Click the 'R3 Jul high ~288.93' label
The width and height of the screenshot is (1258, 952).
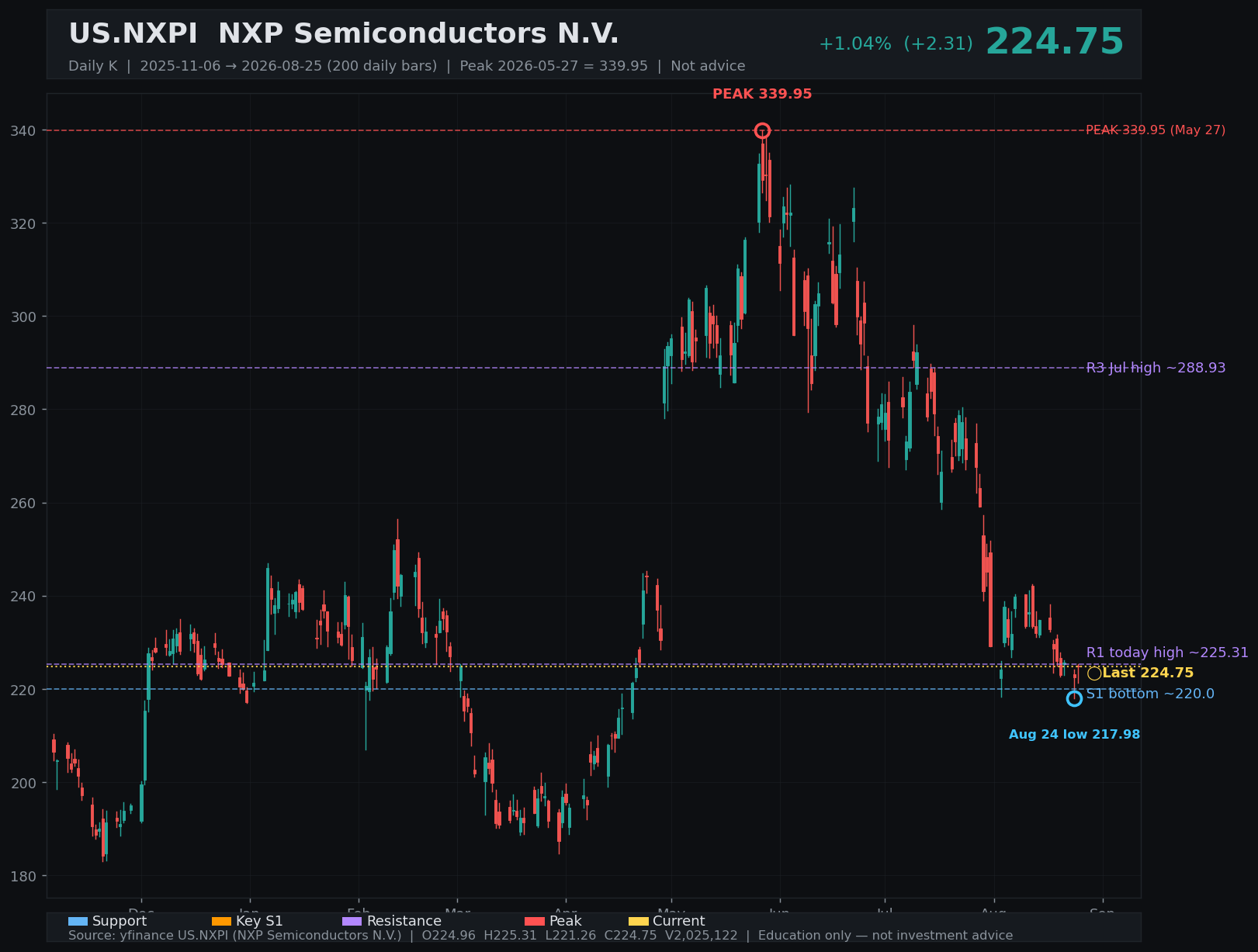click(1156, 368)
